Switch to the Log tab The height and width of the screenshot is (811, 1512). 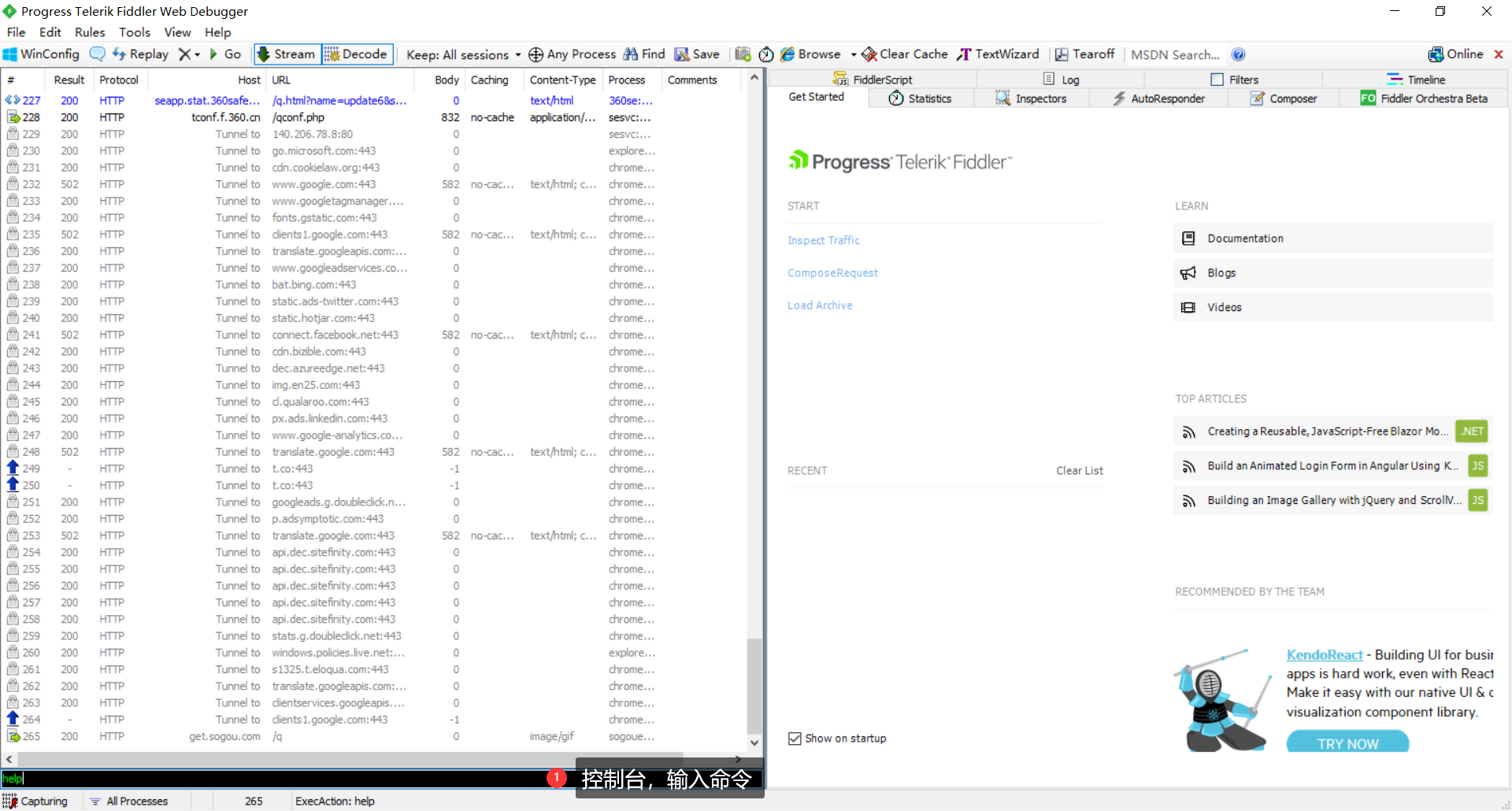click(x=1061, y=80)
